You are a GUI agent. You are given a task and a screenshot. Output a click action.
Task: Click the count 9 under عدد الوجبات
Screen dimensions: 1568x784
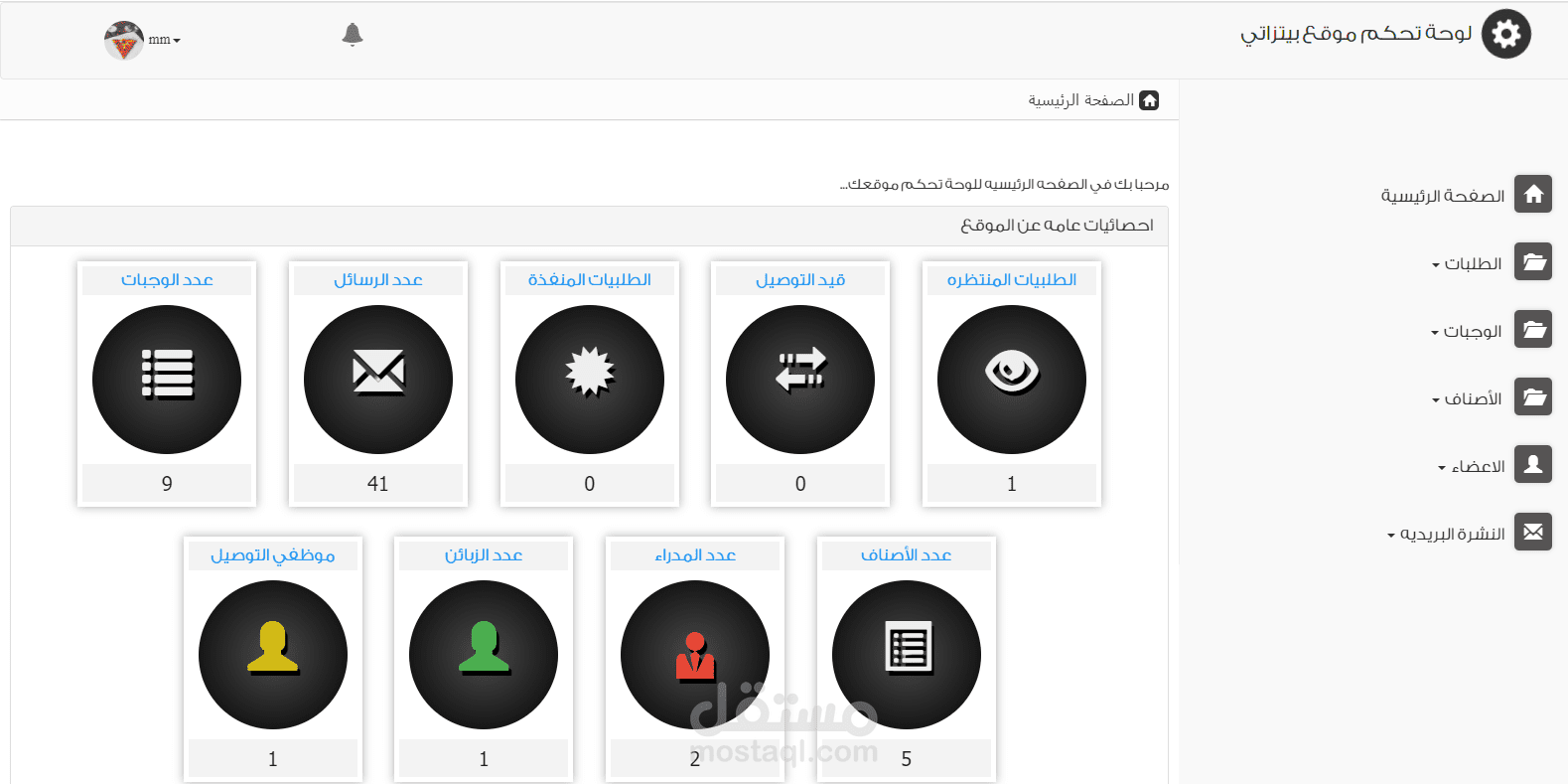pyautogui.click(x=167, y=483)
